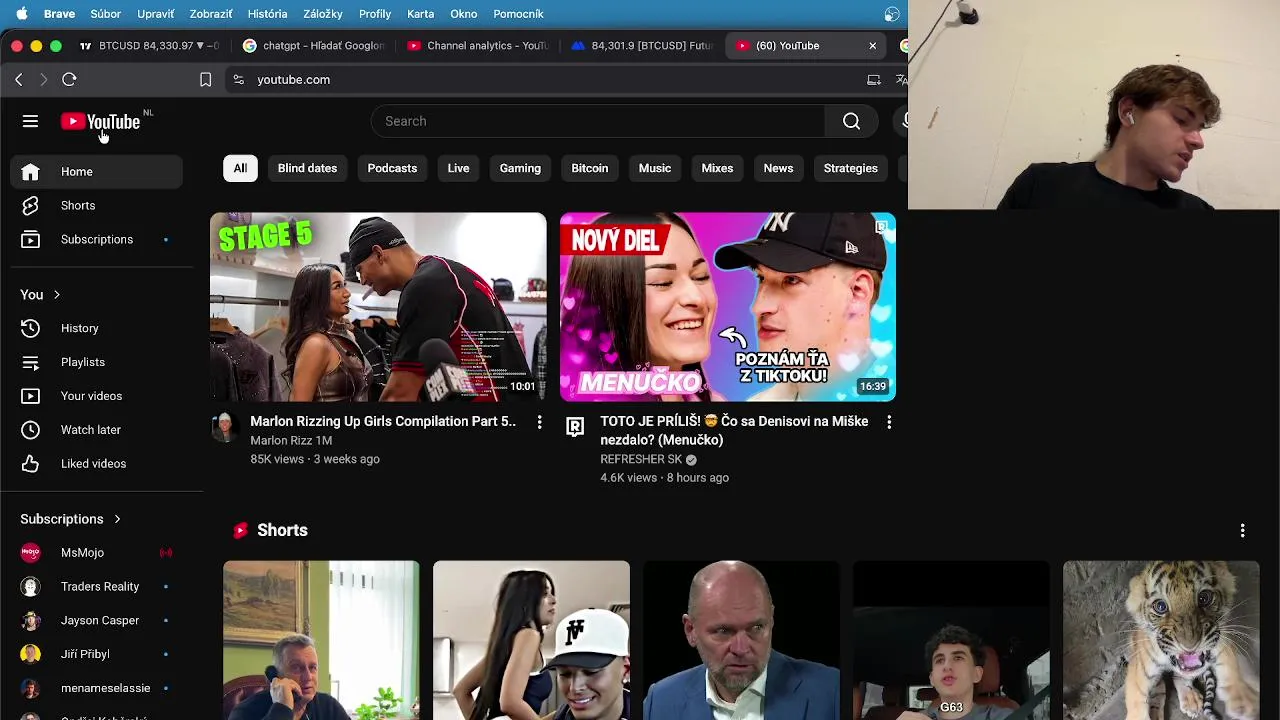Open the bald man in suit Short
Screen dimensions: 1280x720
coord(741,640)
